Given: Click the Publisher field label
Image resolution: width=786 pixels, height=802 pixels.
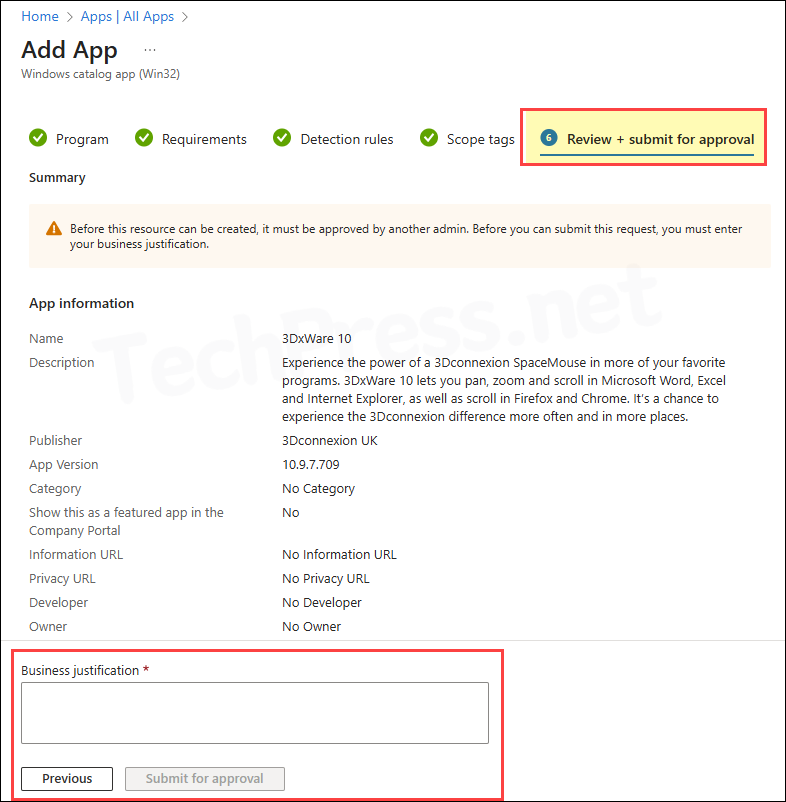Looking at the screenshot, I should click(55, 440).
